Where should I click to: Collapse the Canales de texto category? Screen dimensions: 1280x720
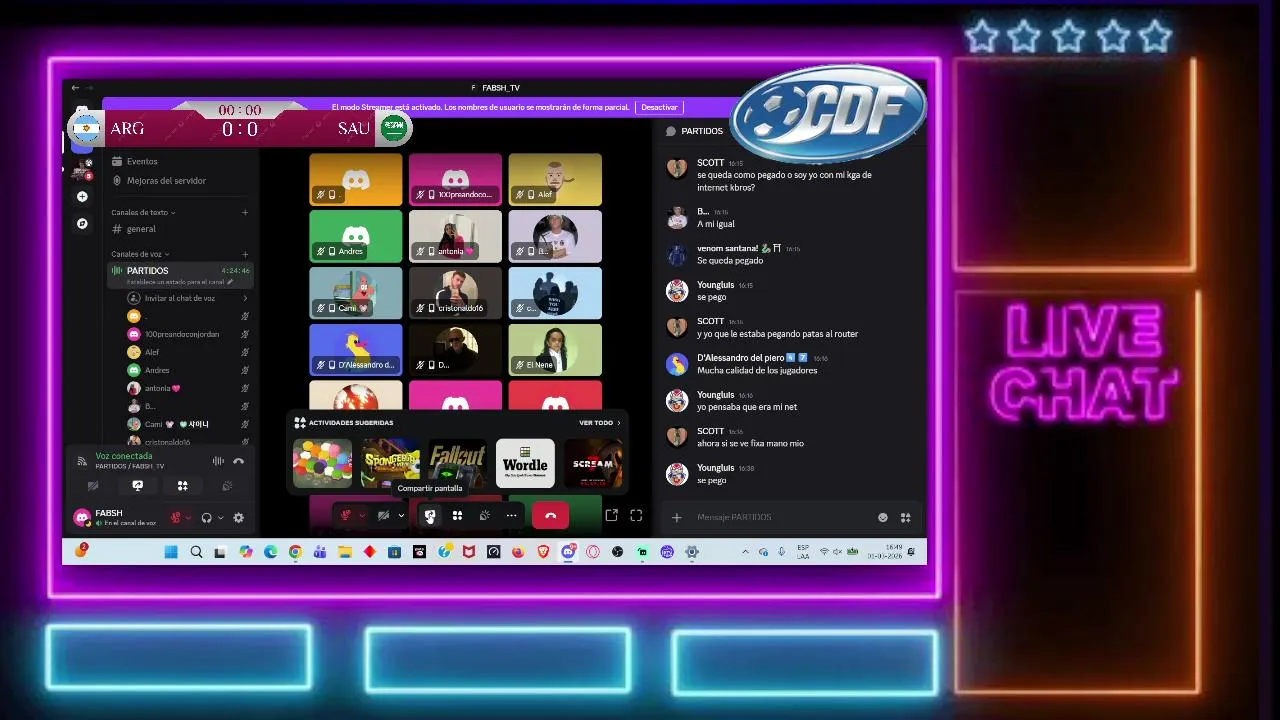point(143,212)
